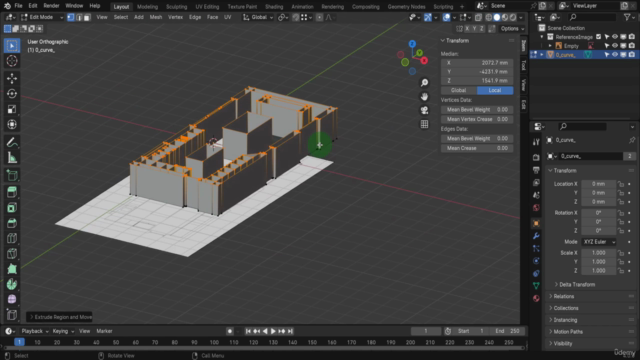Select the Knife tool
Image resolution: width=640 pixels, height=360 pixels.
pyautogui.click(x=12, y=253)
